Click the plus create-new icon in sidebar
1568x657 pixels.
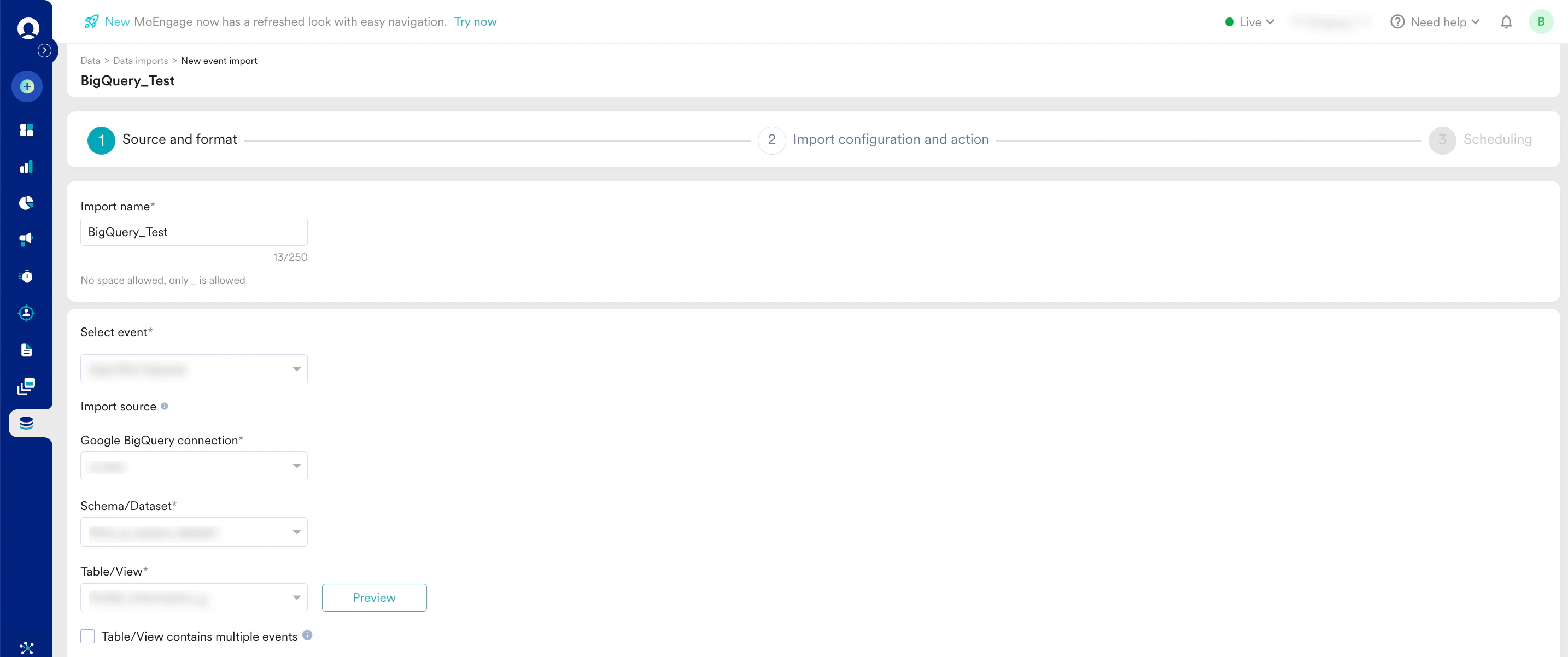pos(27,86)
